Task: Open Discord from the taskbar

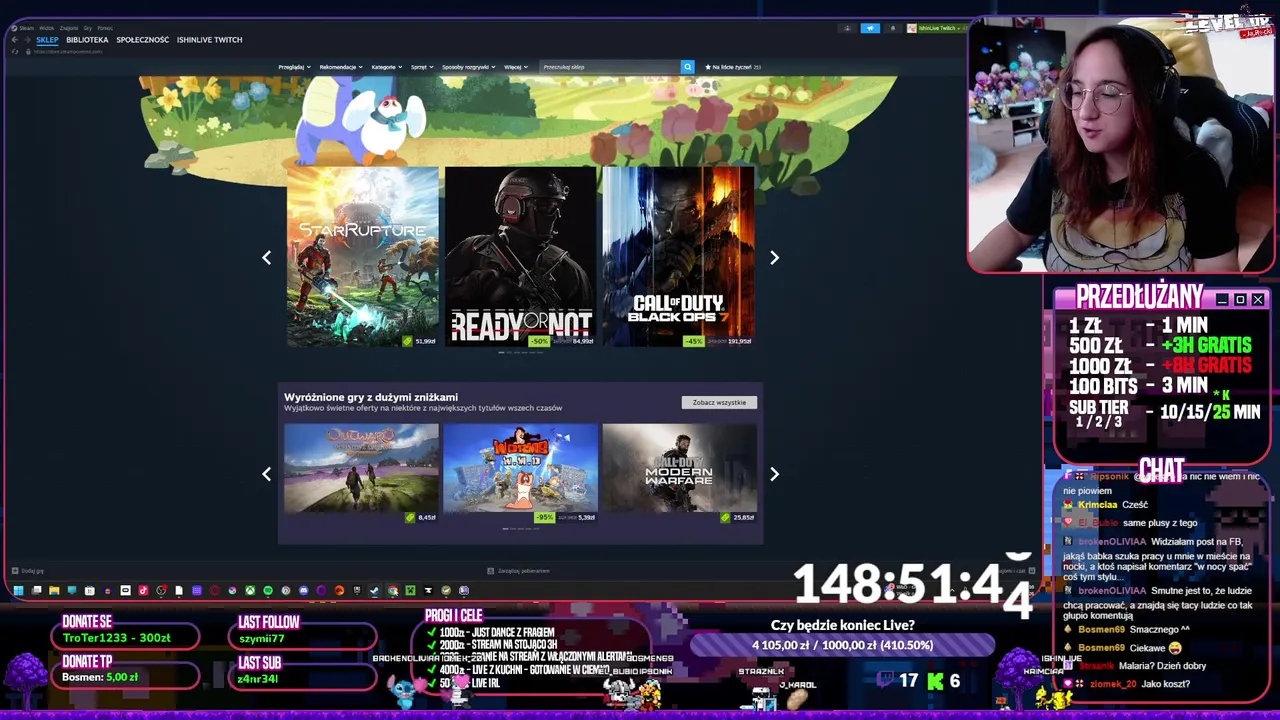Action: (304, 590)
